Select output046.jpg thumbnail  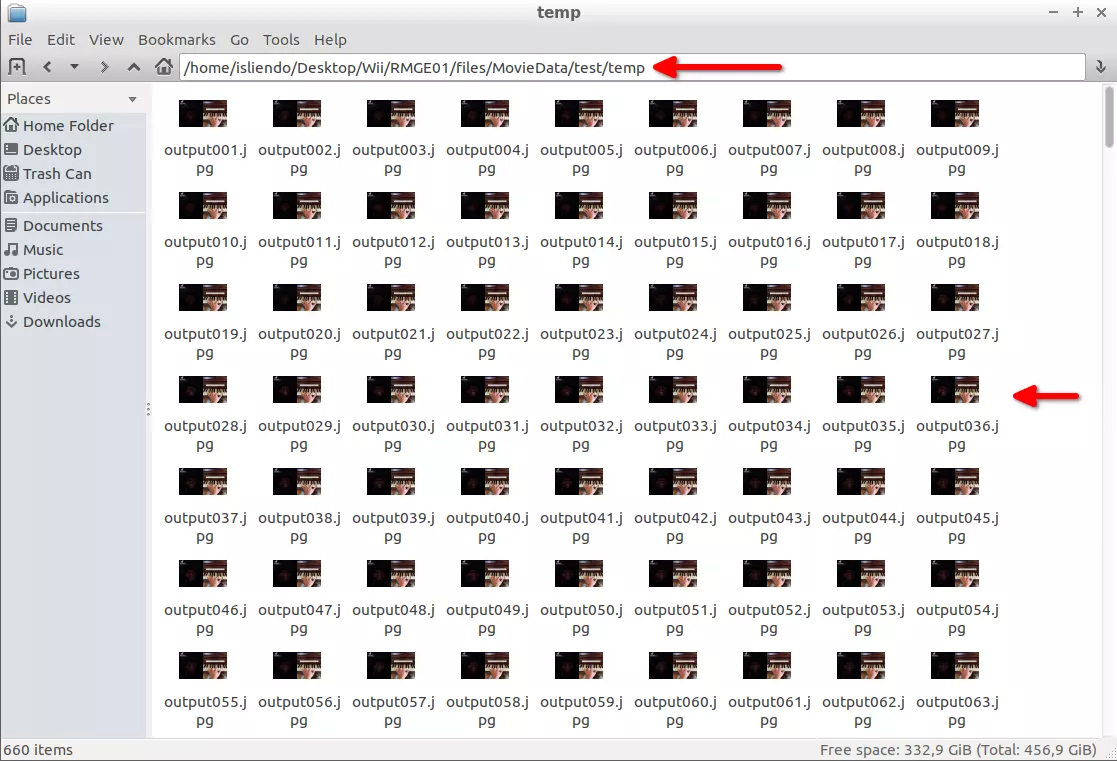[203, 573]
